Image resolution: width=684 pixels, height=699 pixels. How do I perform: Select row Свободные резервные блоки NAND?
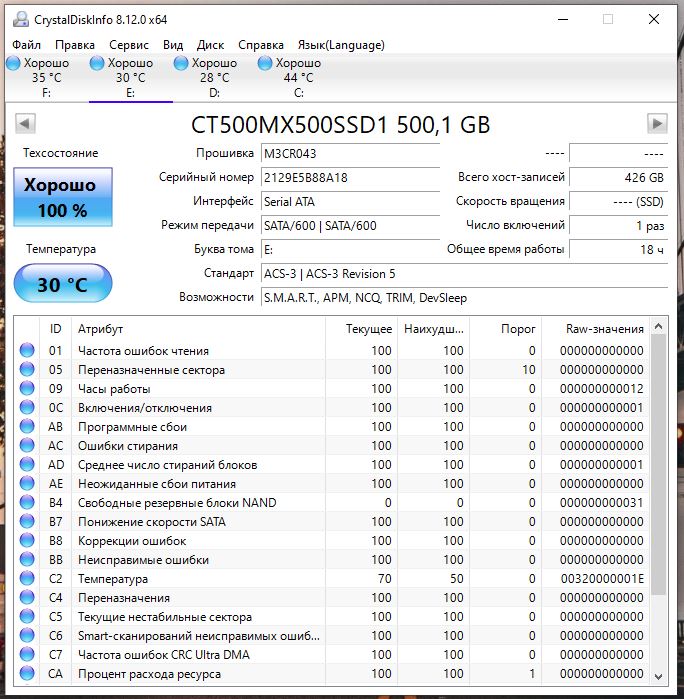(x=331, y=502)
